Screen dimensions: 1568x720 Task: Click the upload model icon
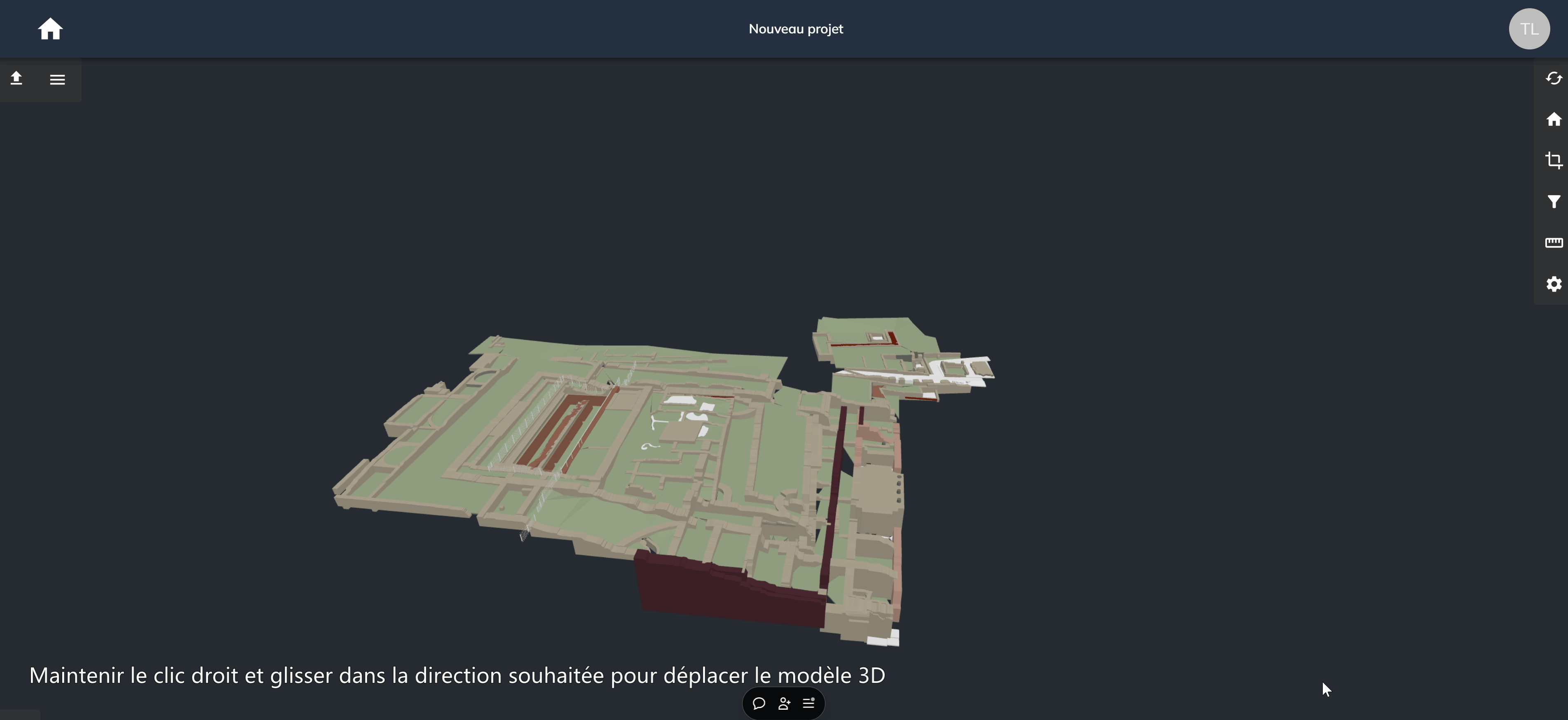tap(16, 79)
